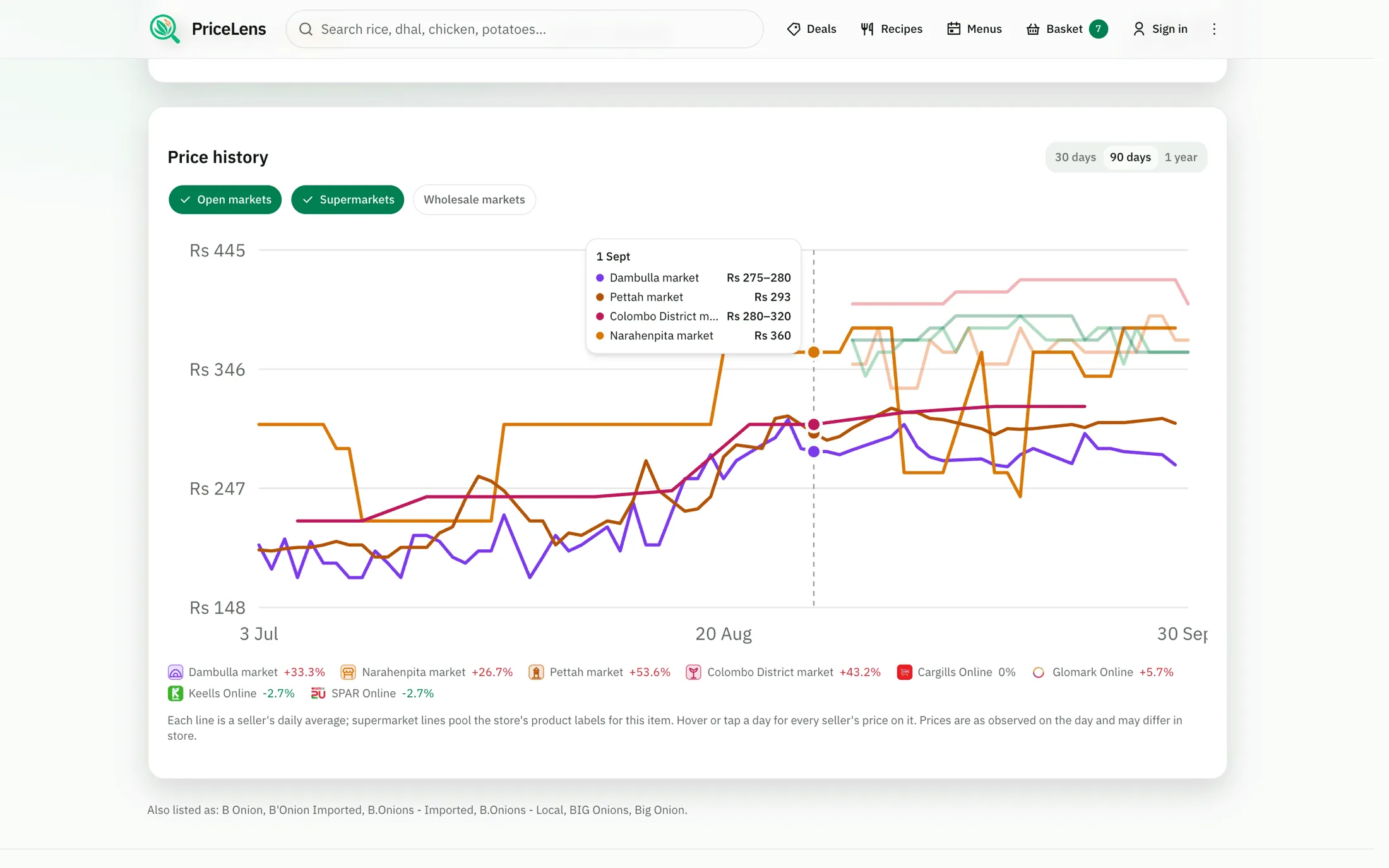Toggle off the Open markets filter

[225, 199]
